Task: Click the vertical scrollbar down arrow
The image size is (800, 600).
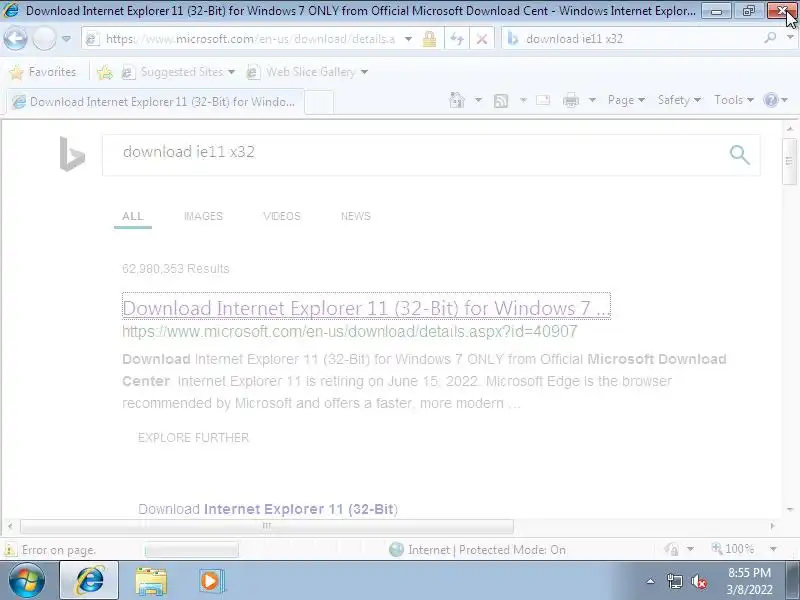Action: pos(790,510)
